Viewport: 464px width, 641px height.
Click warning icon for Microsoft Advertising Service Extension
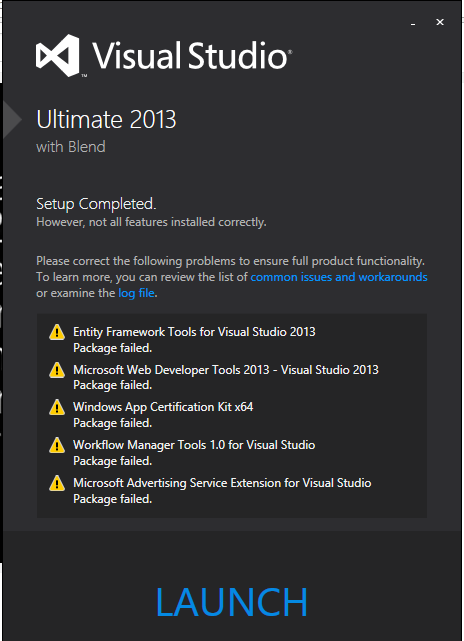click(x=57, y=483)
